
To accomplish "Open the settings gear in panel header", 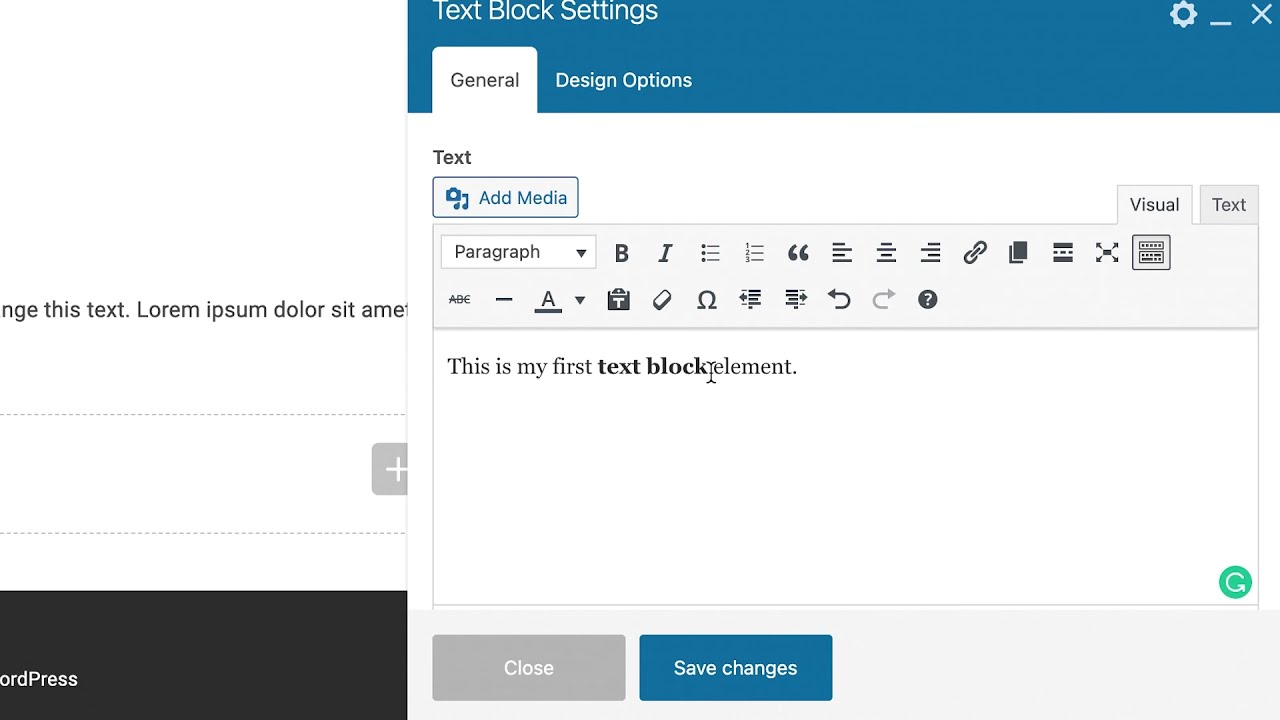I will [1183, 14].
